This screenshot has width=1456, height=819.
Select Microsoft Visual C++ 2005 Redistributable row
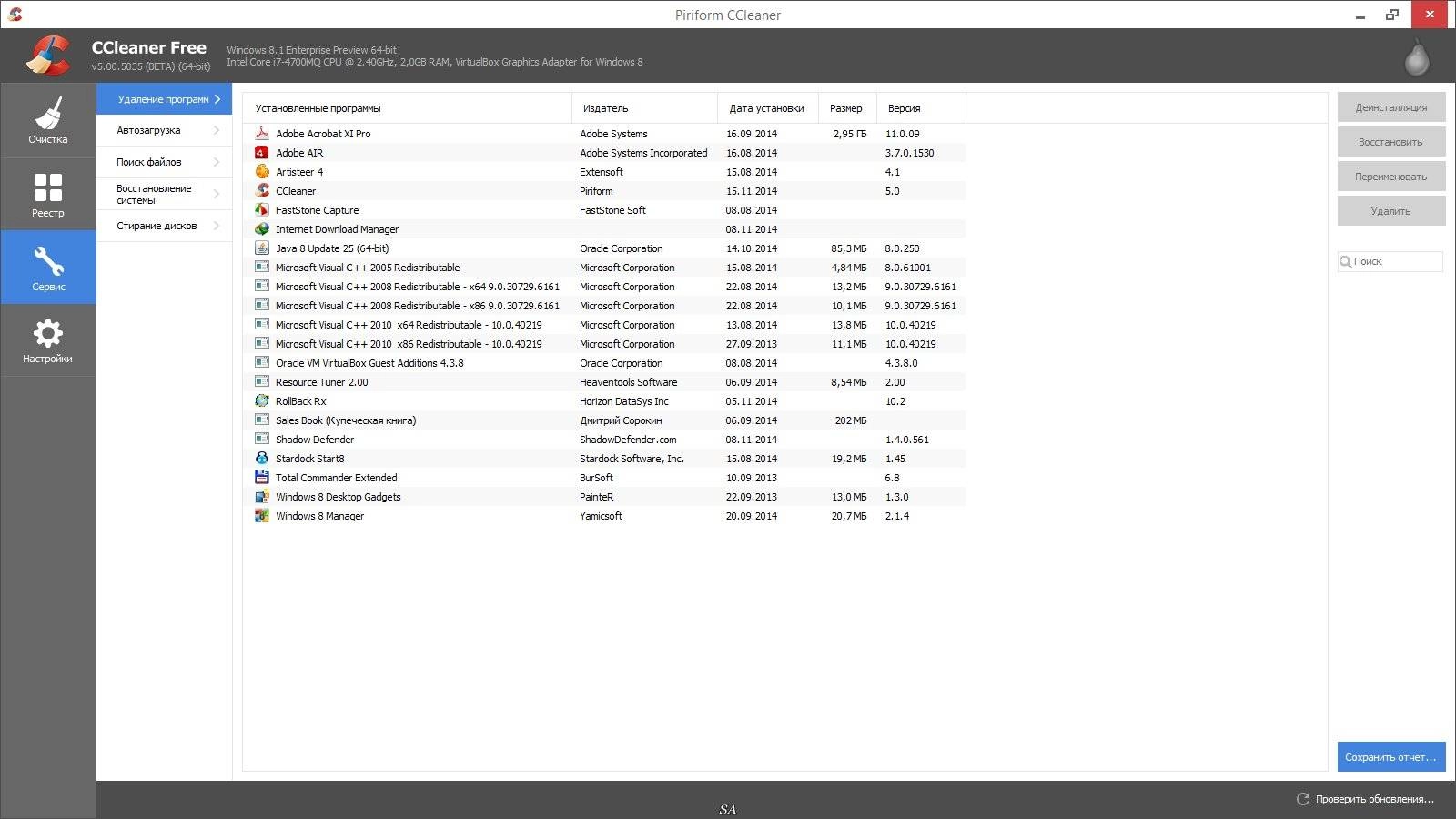[605, 267]
